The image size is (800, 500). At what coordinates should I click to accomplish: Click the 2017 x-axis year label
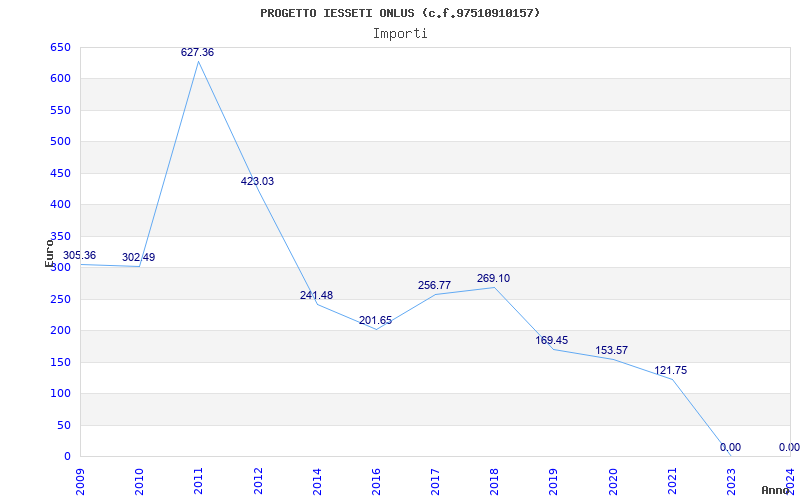click(x=435, y=481)
